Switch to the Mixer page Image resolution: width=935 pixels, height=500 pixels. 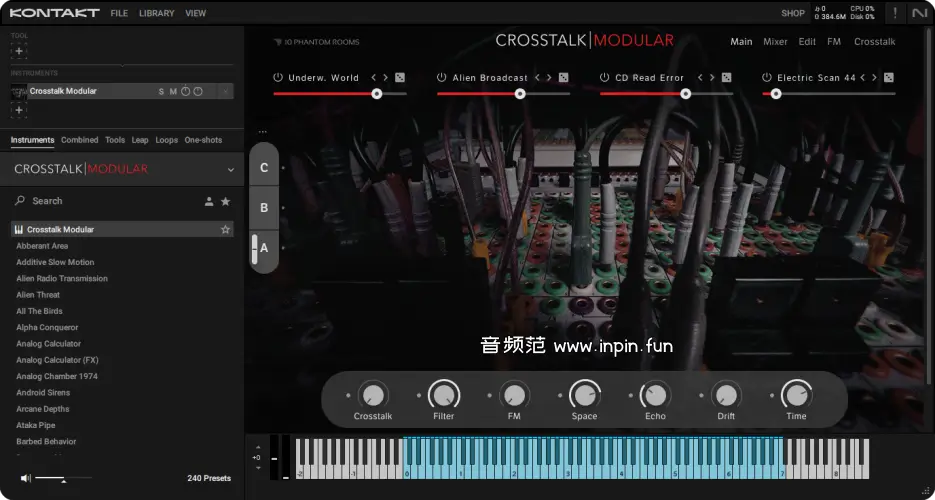pyautogui.click(x=775, y=42)
